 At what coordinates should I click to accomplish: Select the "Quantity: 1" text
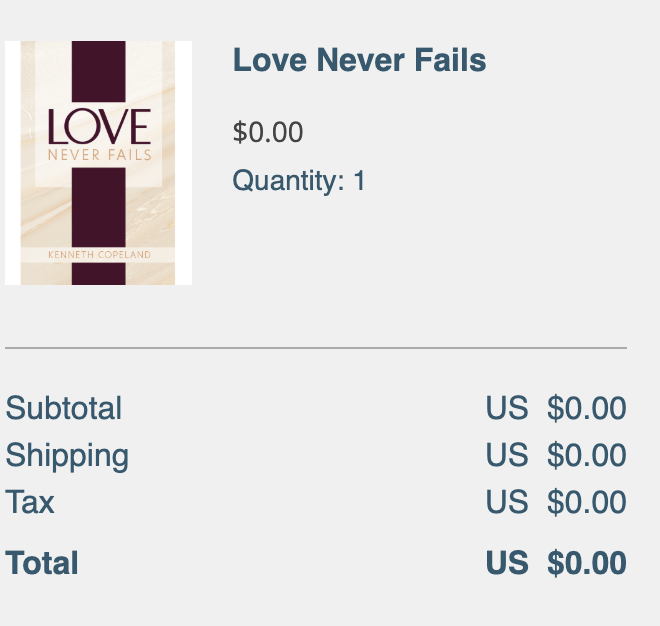click(299, 181)
